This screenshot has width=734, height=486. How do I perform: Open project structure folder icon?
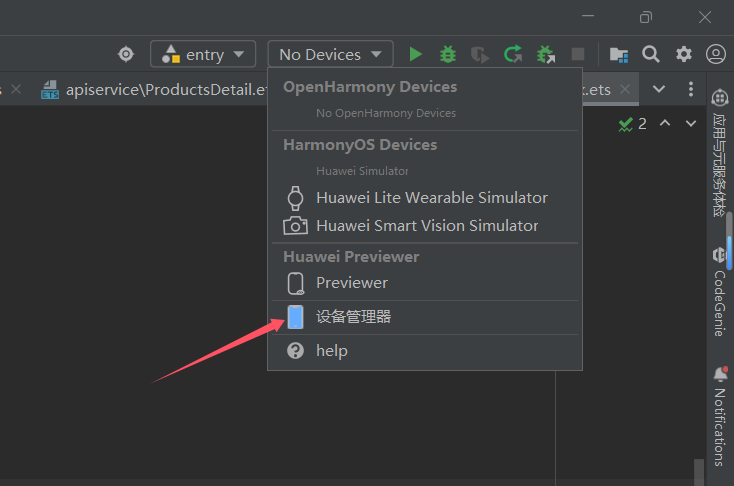[x=619, y=55]
